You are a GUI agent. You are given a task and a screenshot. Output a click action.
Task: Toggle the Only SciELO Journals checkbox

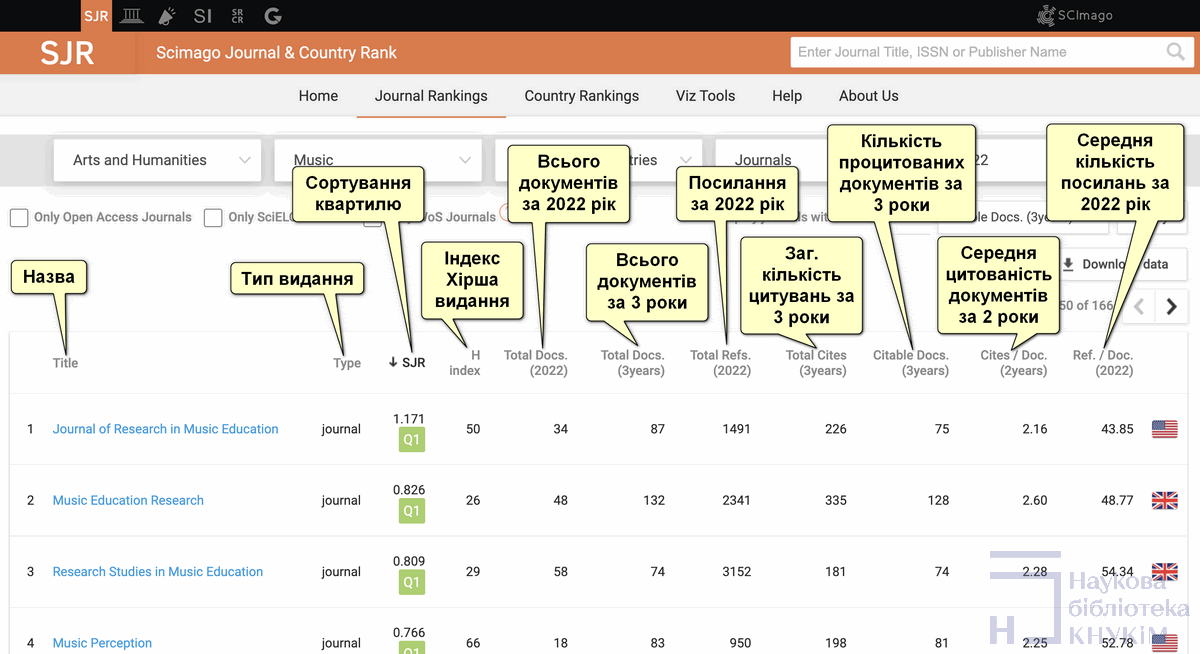pos(213,218)
